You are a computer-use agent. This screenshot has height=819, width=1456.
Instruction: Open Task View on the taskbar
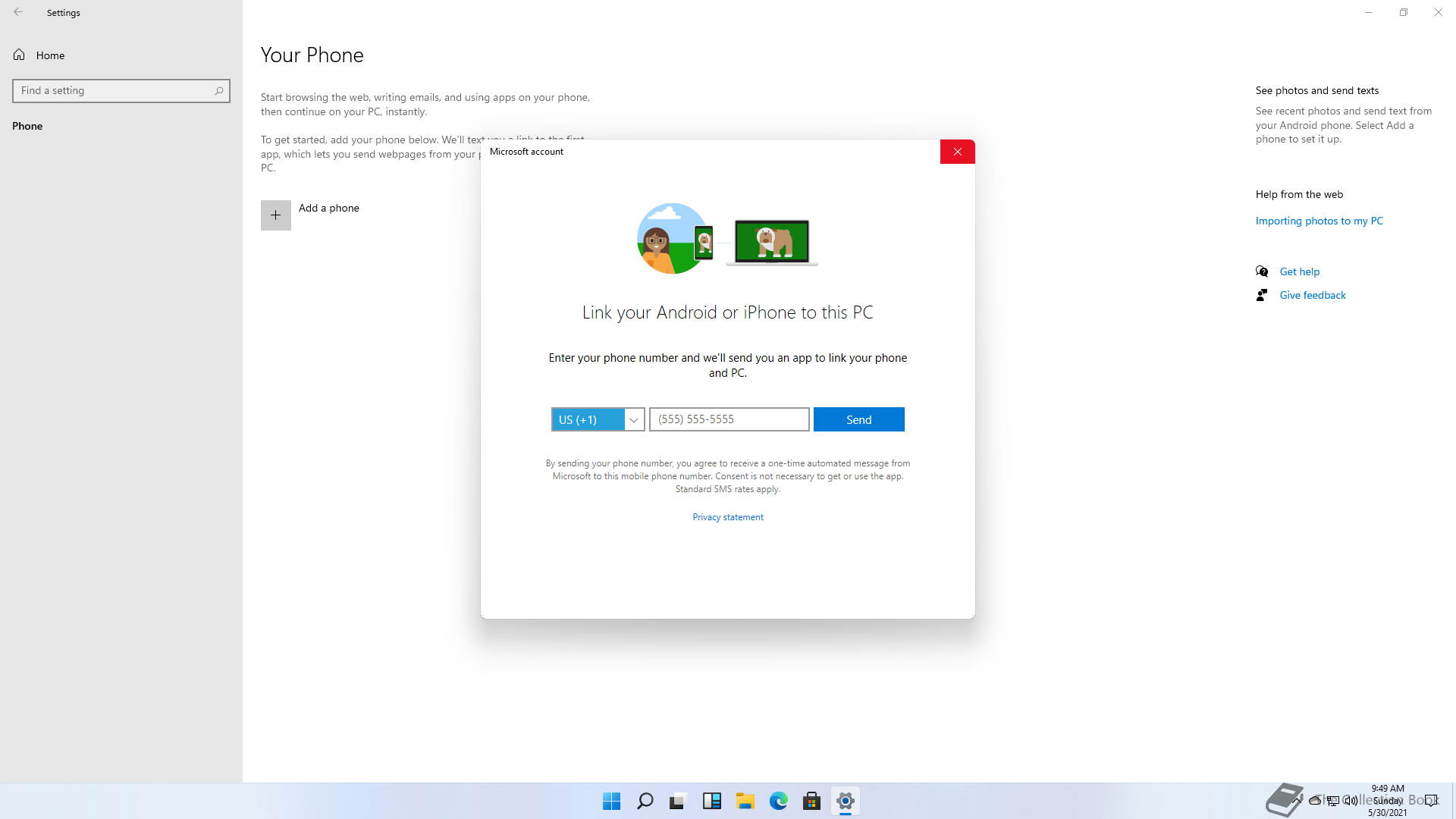679,801
